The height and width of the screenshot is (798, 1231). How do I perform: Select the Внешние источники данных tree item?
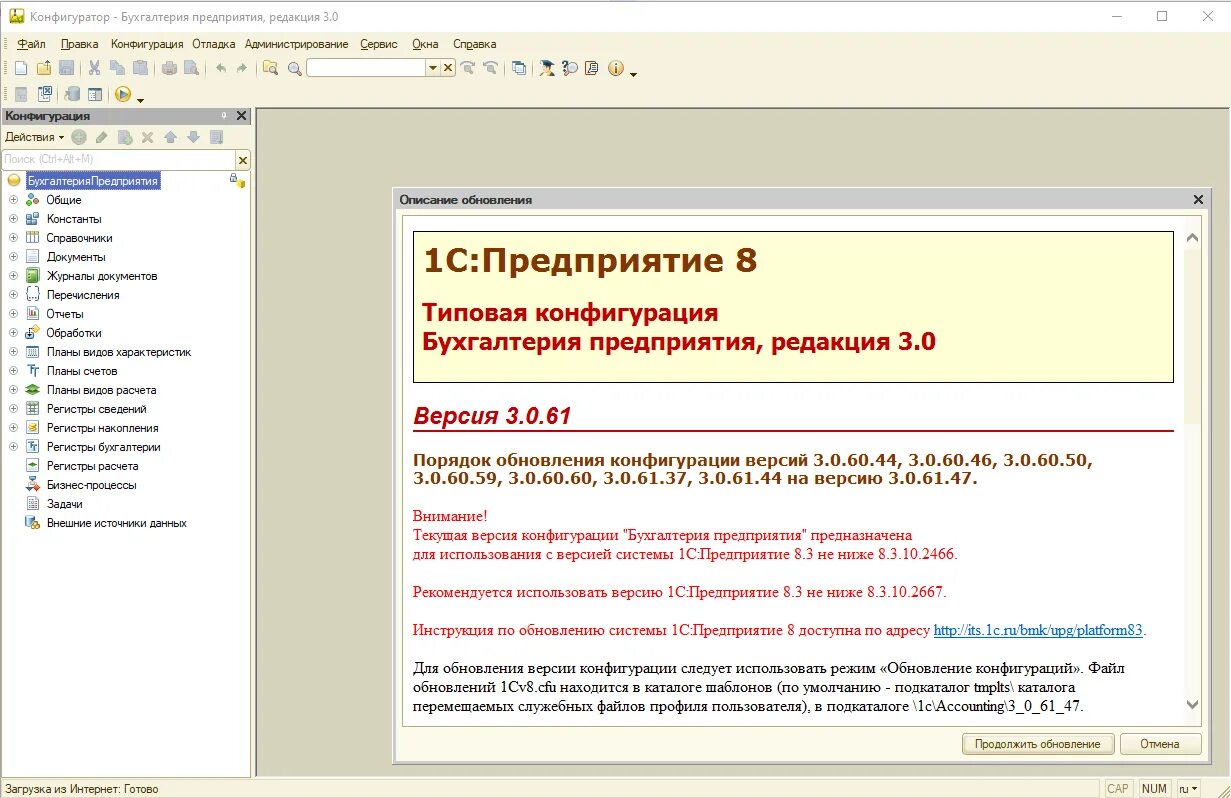click(x=116, y=523)
